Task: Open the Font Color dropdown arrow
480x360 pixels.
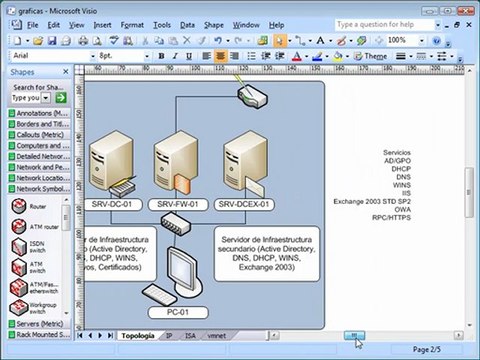Action: tap(306, 56)
